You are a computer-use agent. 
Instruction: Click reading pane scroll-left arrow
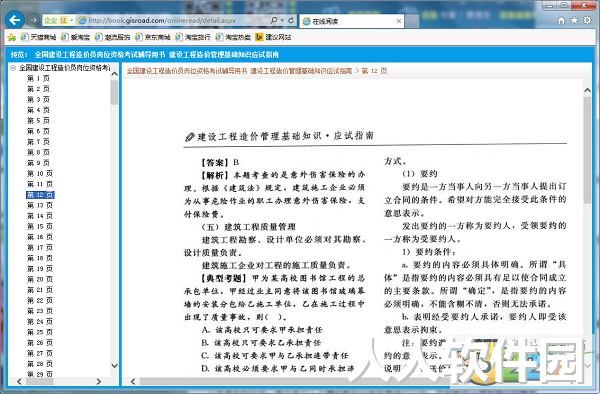tap(133, 381)
